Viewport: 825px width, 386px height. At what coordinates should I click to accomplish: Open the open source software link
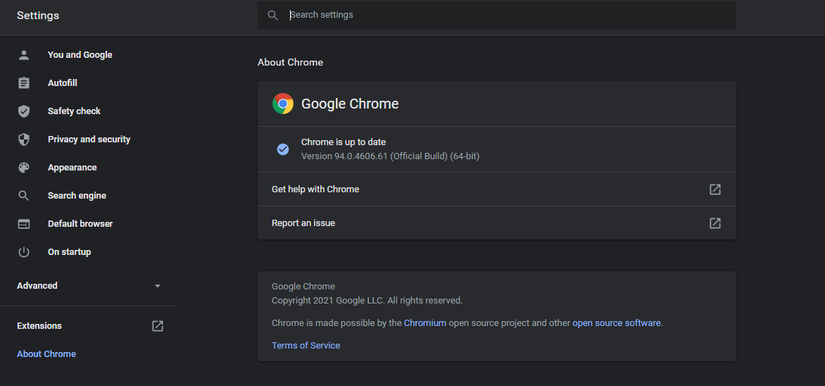(616, 323)
